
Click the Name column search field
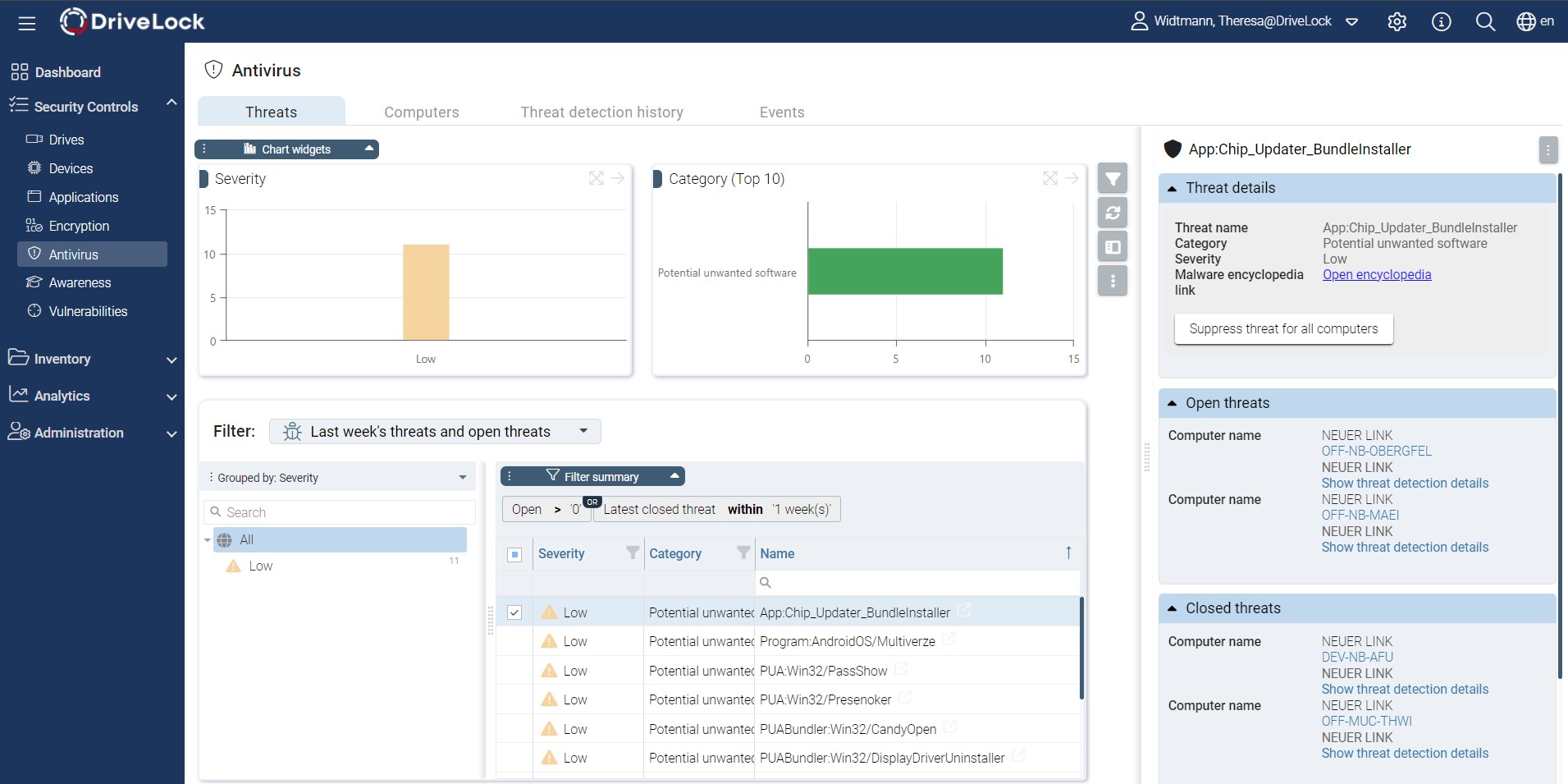click(917, 583)
